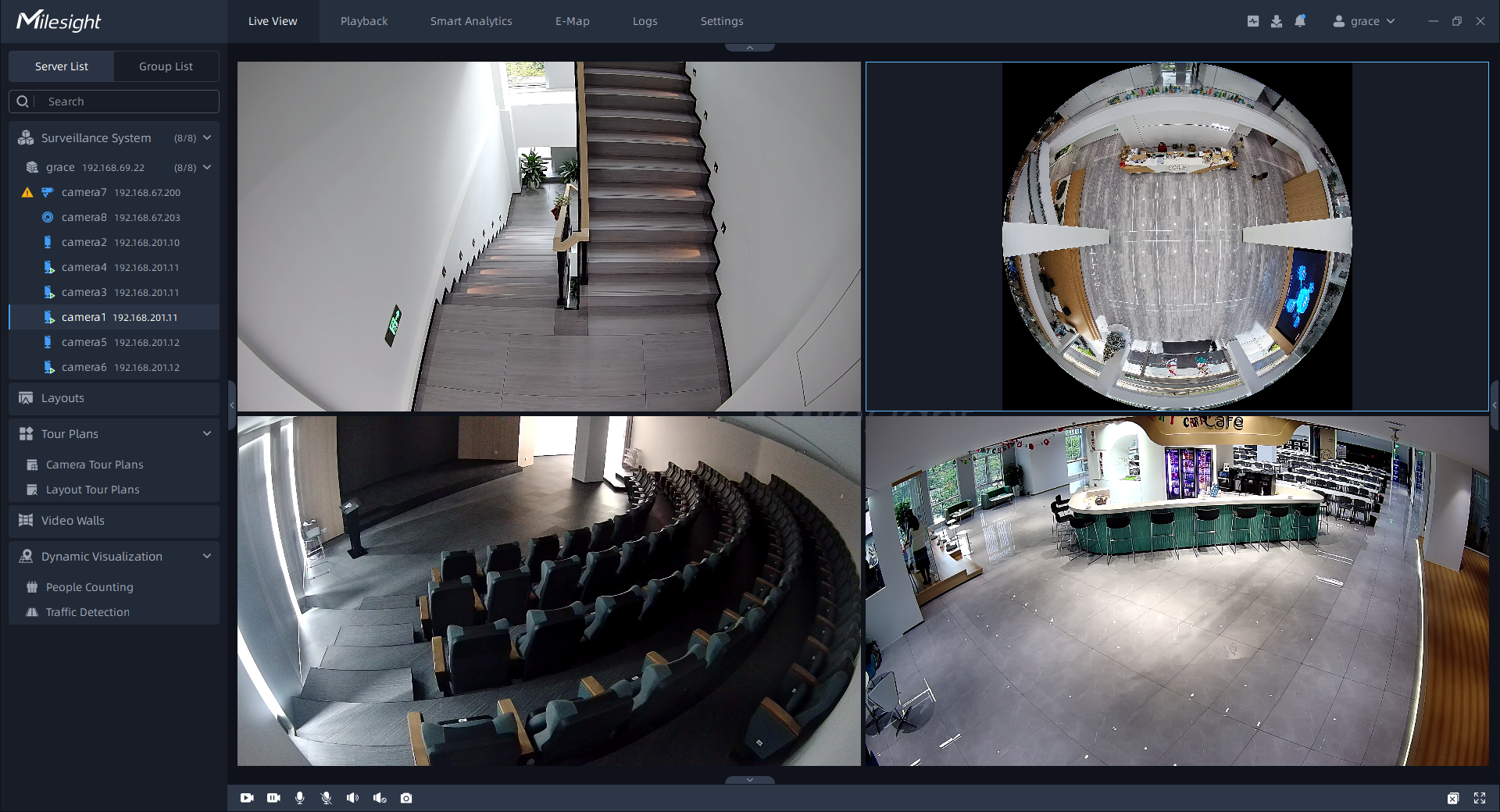Open the Smart Analytics tab
Screen dimensions: 1500x812
point(471,21)
